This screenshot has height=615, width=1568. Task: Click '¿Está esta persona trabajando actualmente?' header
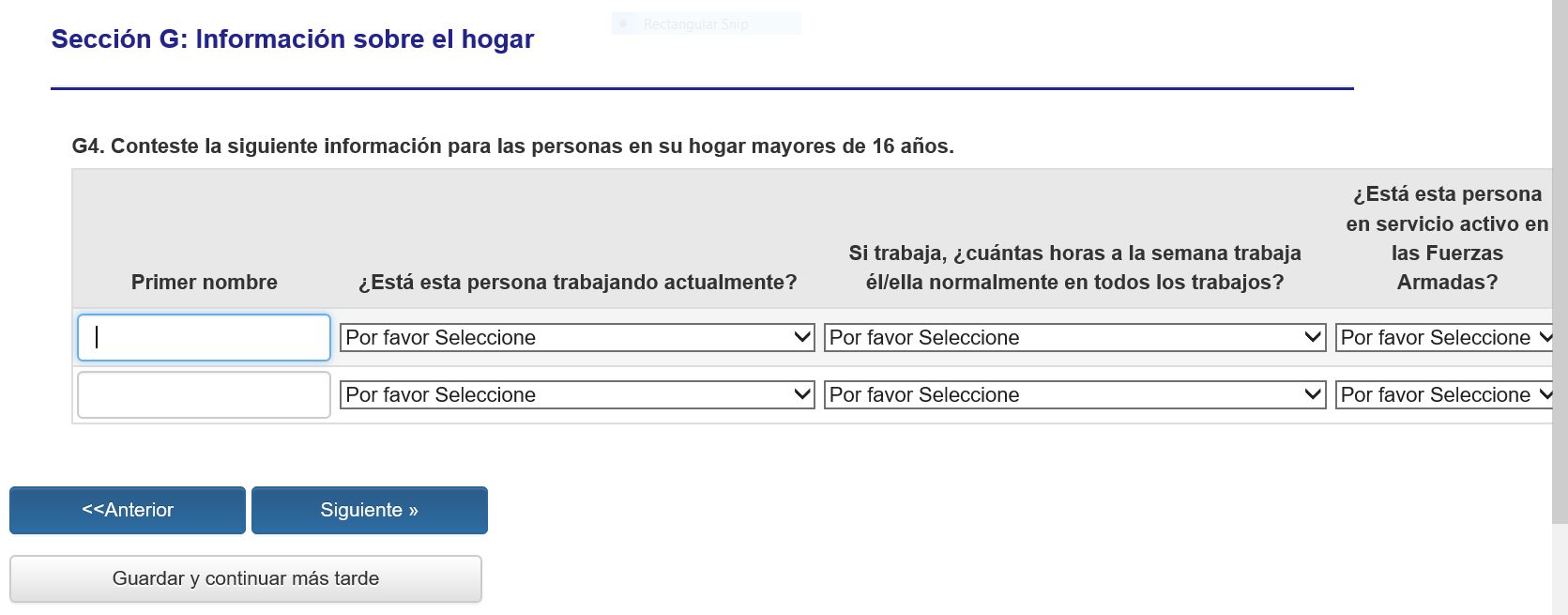(577, 282)
